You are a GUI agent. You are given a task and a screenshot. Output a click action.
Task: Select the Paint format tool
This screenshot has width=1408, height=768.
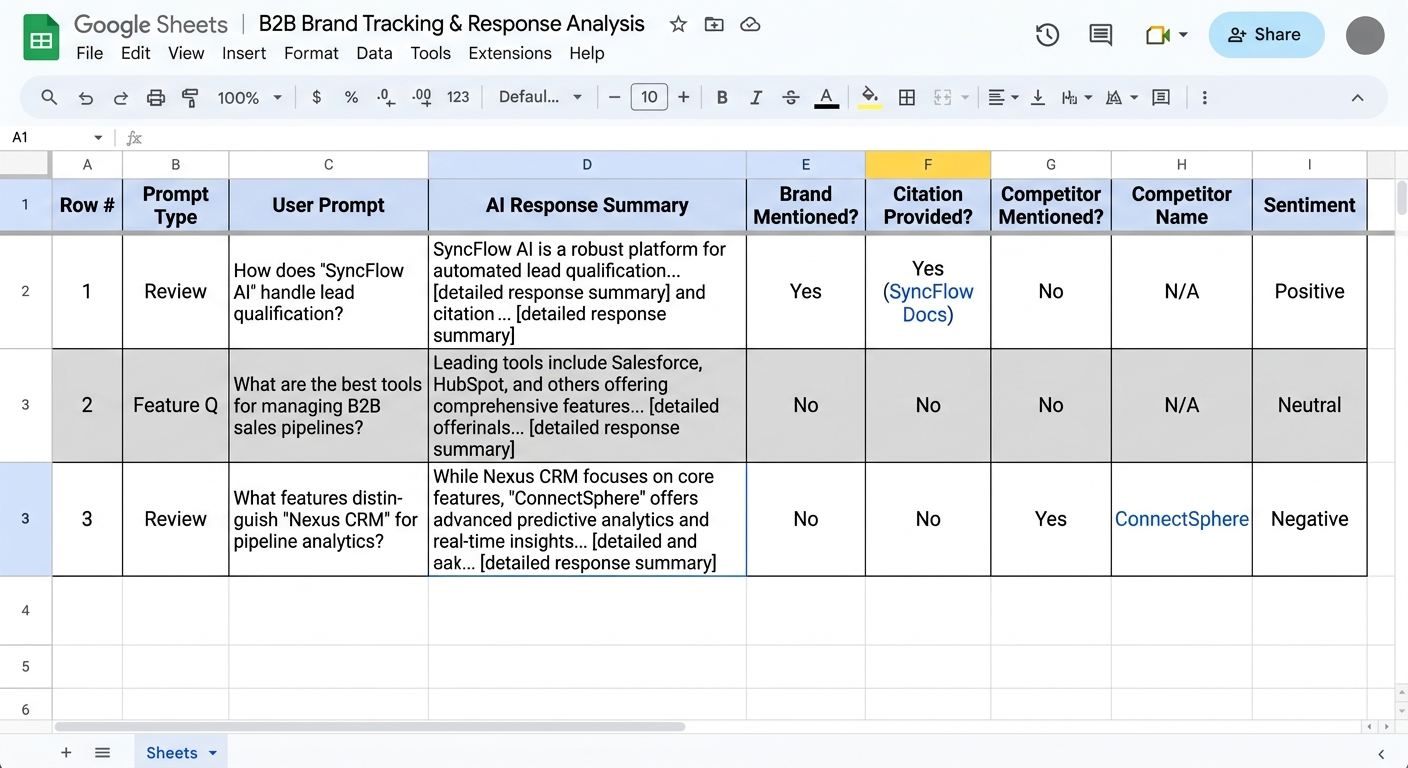coord(190,97)
